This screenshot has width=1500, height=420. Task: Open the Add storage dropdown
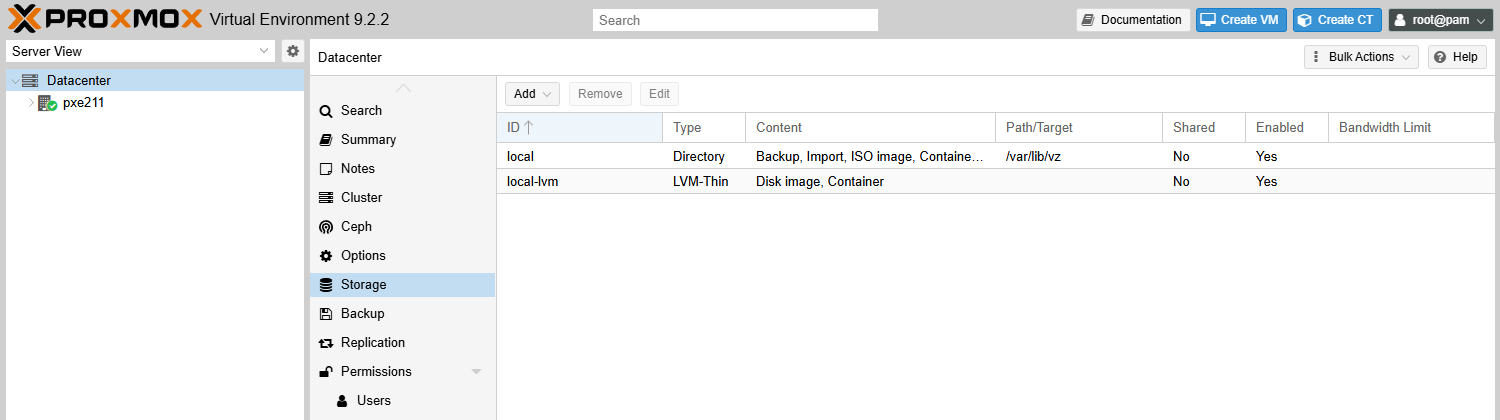click(532, 94)
